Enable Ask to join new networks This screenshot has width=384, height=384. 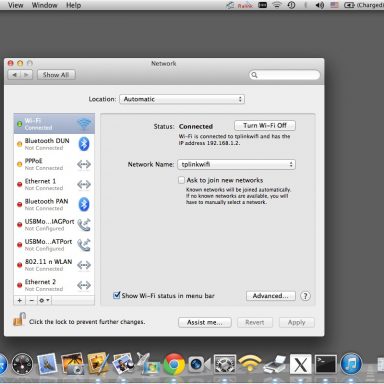181,180
